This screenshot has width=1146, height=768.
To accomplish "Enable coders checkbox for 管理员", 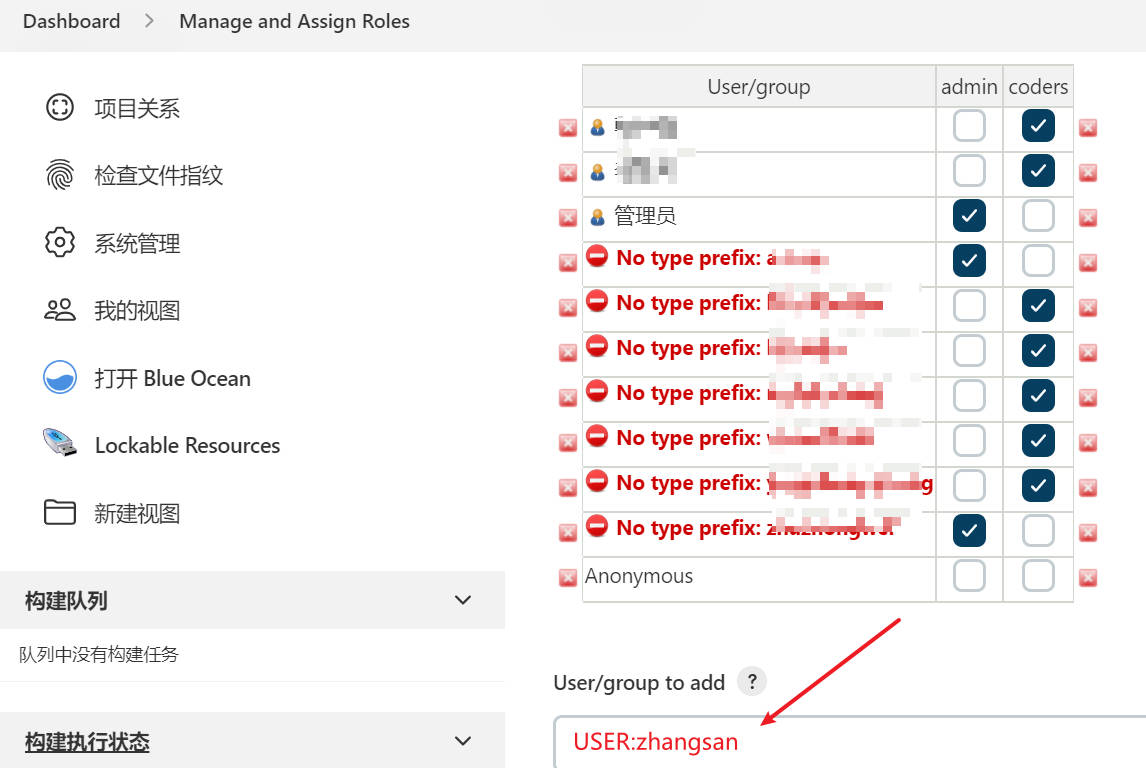I will click(x=1038, y=216).
